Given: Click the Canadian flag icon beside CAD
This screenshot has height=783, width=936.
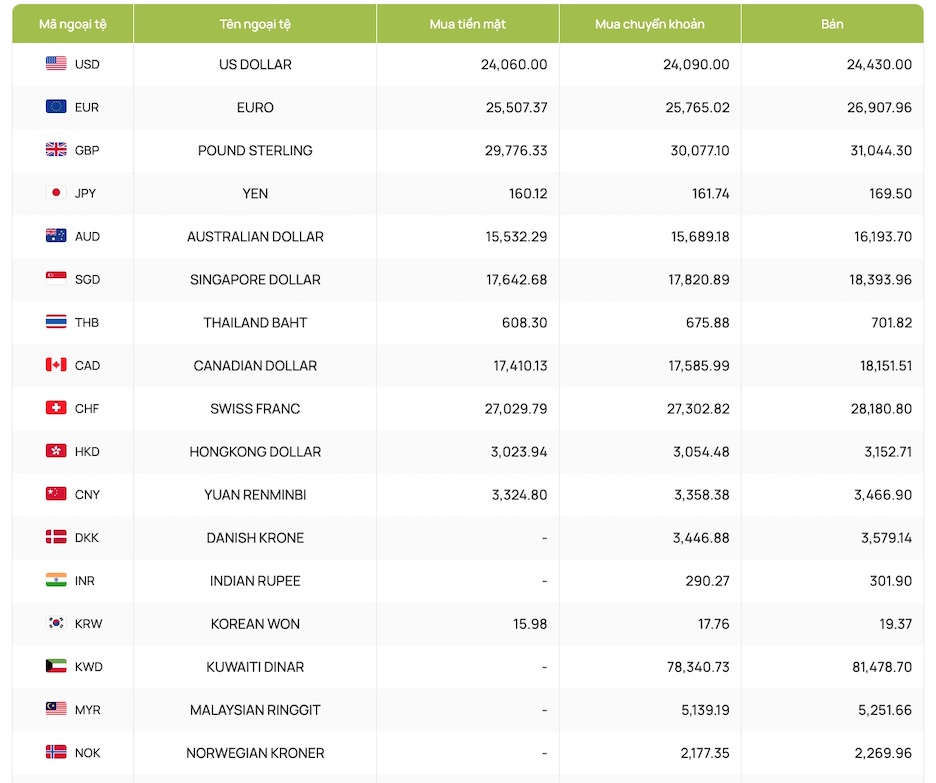Looking at the screenshot, I should point(56,365).
